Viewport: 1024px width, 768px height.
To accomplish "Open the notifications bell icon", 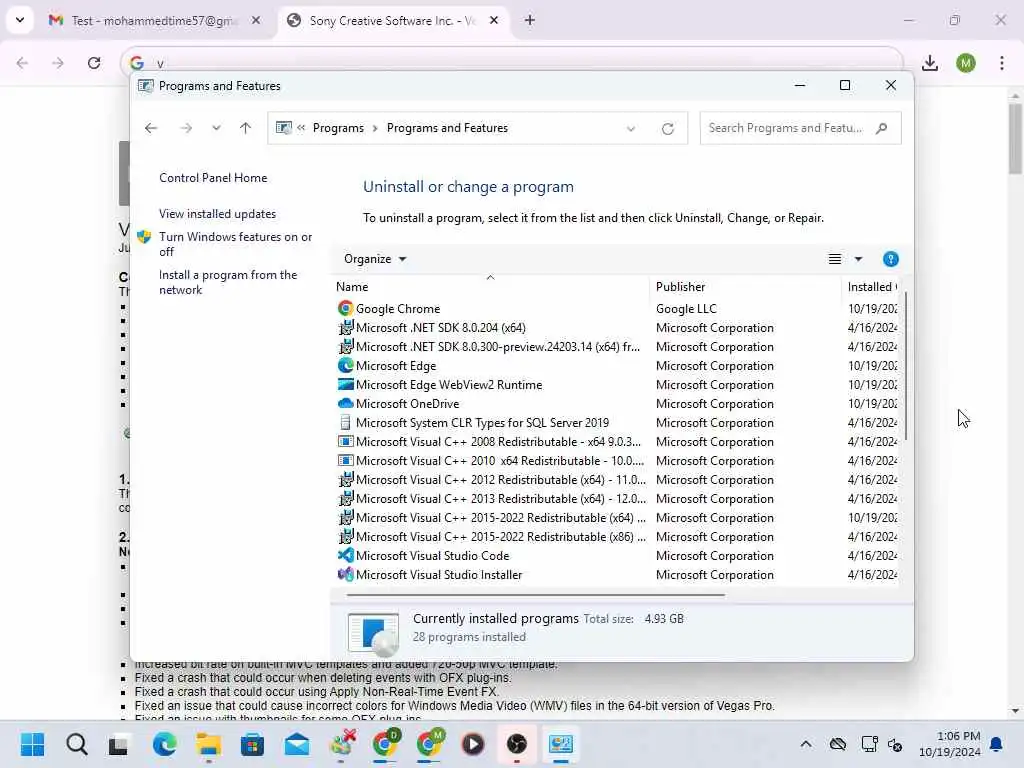I will point(997,744).
